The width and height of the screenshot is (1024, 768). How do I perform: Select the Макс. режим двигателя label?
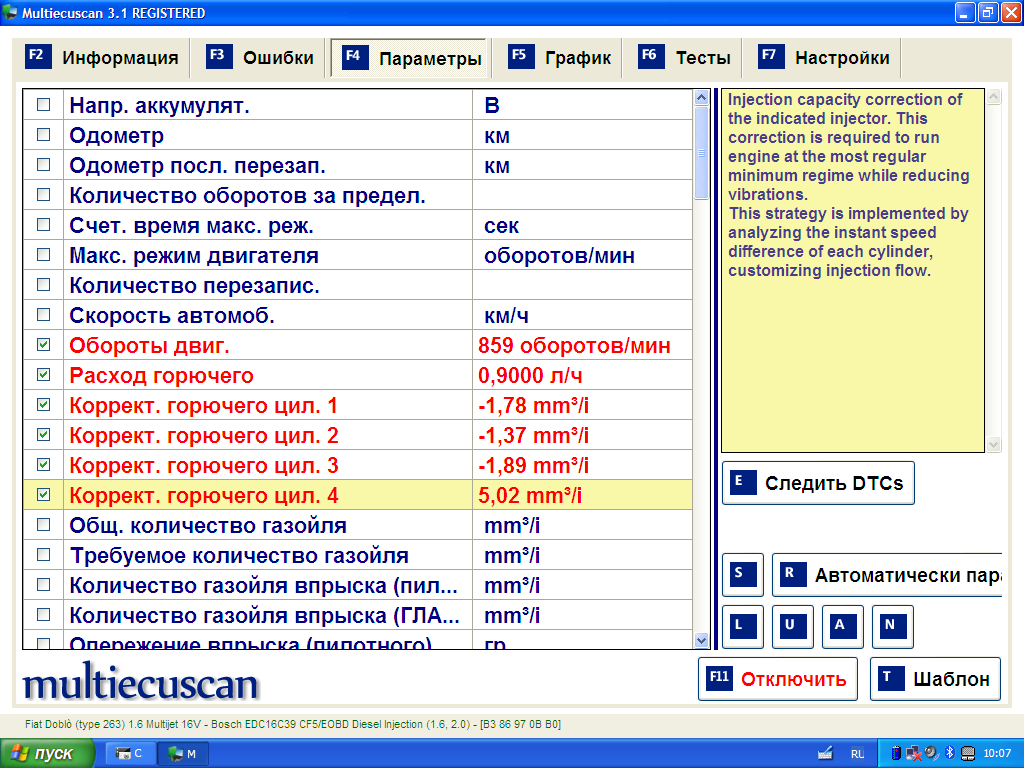pos(194,255)
